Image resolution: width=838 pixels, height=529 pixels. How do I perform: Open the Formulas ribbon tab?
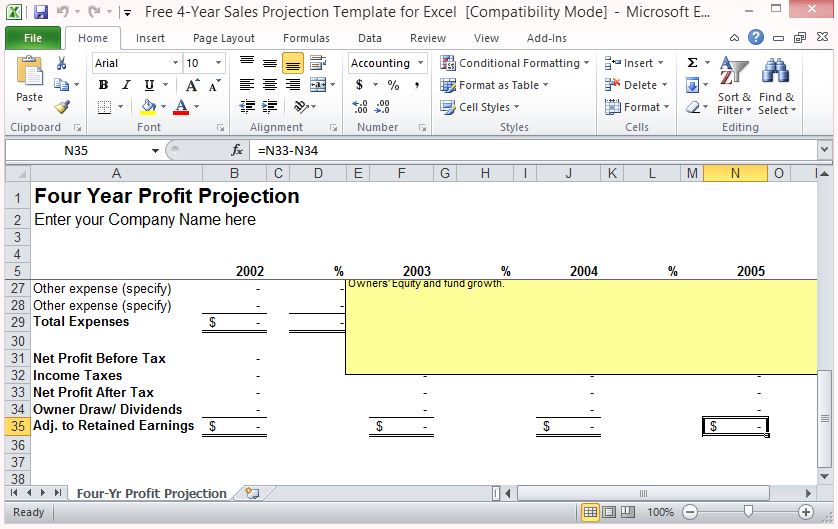(x=306, y=38)
